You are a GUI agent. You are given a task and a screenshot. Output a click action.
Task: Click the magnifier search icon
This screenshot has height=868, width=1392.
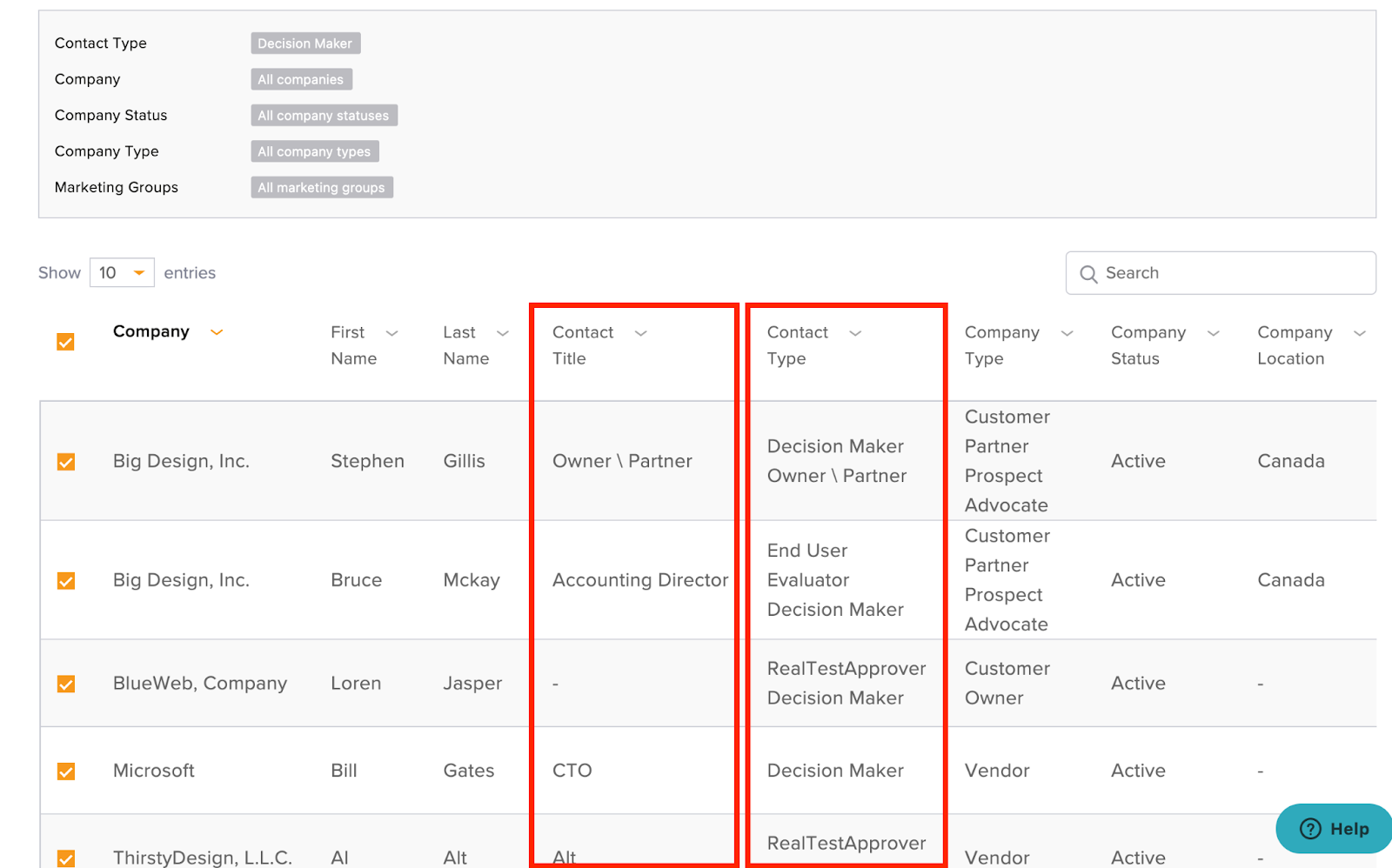tap(1088, 274)
